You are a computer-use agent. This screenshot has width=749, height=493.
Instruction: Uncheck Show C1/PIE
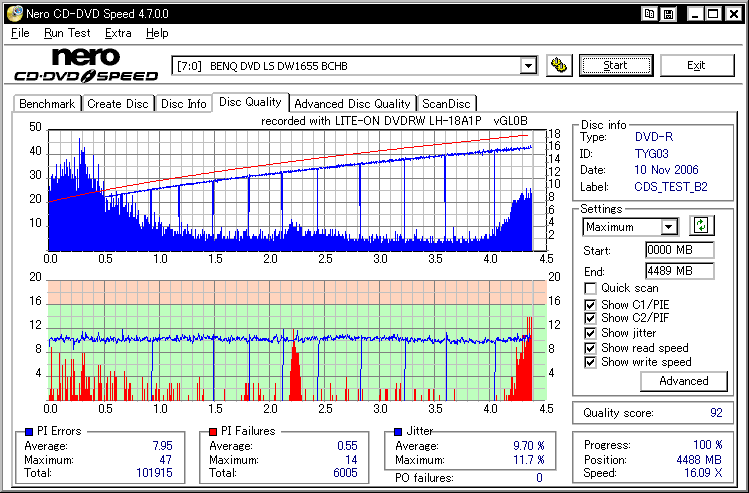[x=590, y=305]
